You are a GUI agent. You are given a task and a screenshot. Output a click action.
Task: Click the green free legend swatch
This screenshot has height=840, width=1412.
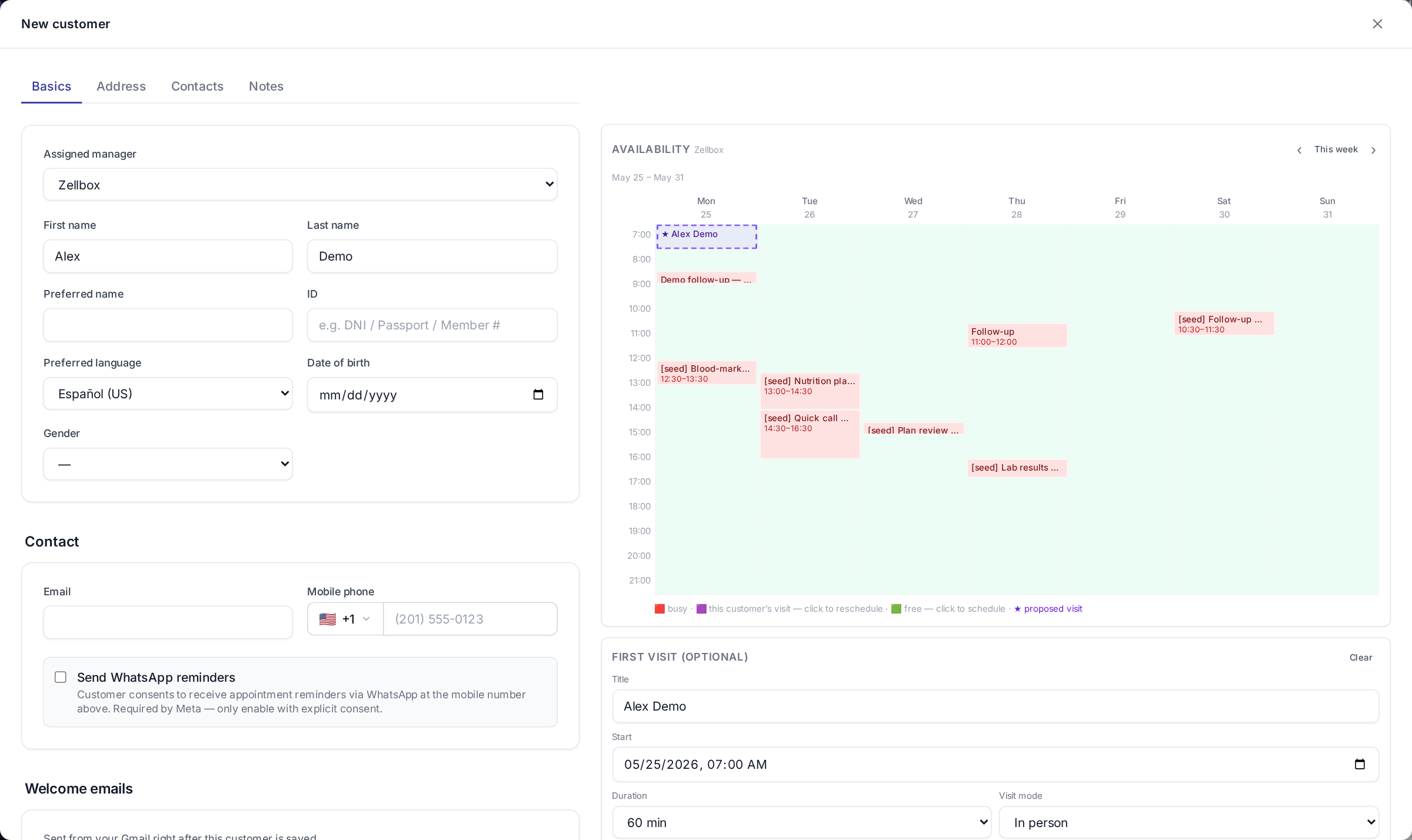(896, 609)
